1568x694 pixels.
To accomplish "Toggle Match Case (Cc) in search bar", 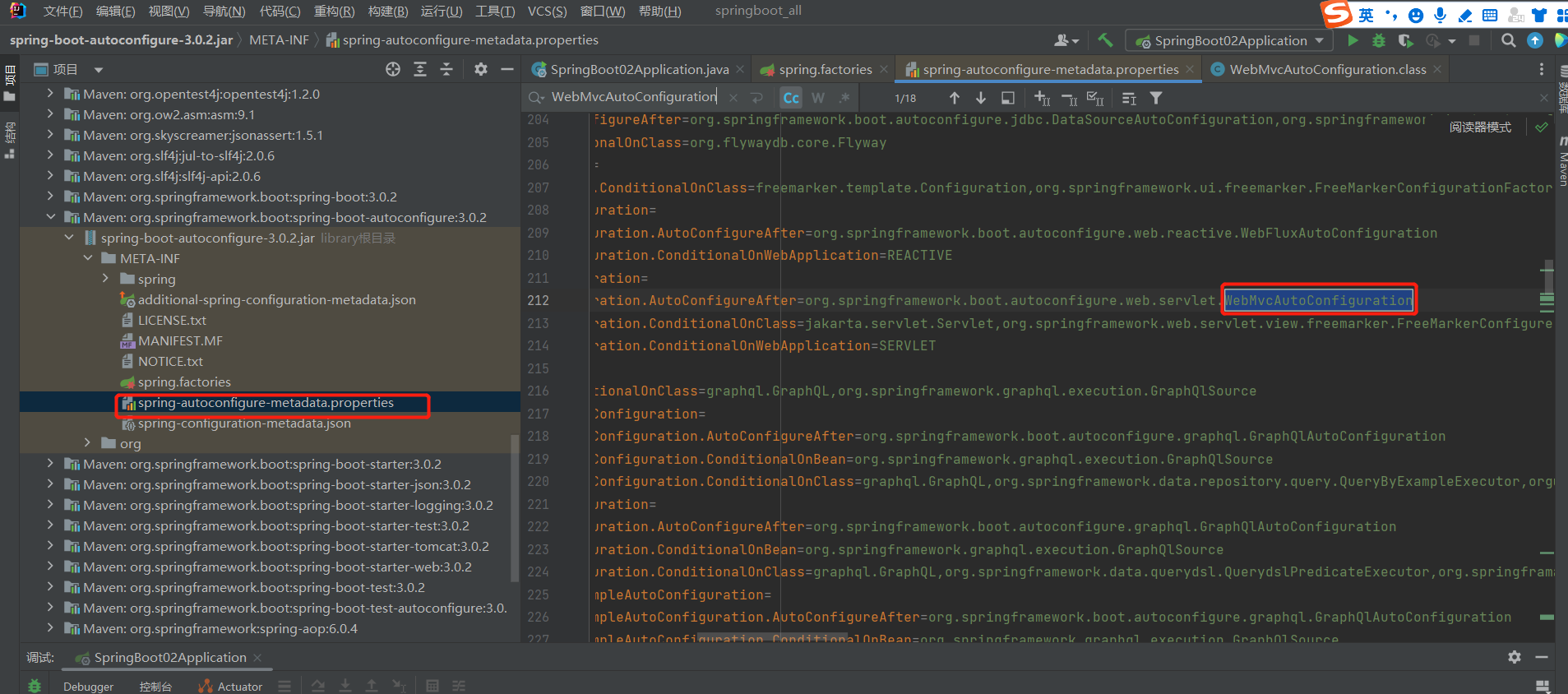I will pos(791,98).
